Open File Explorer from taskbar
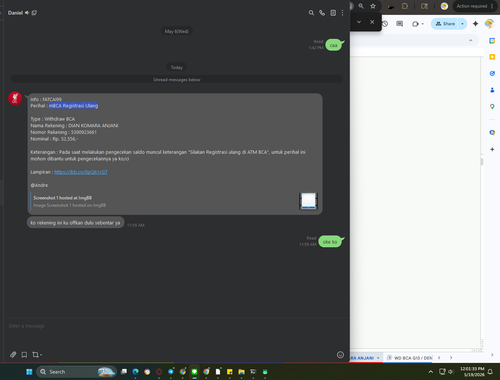 click(x=241, y=372)
